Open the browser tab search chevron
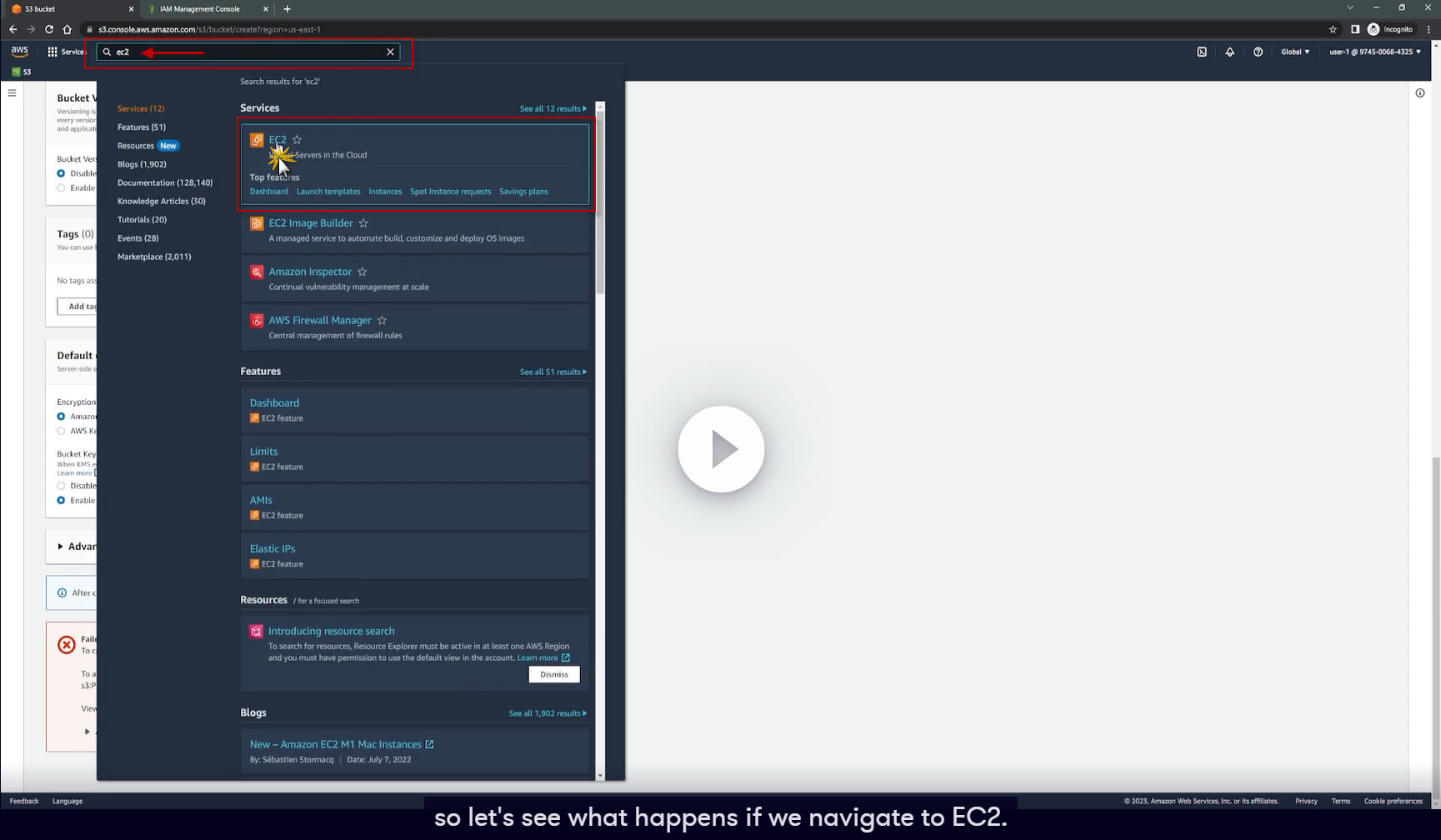The height and width of the screenshot is (840, 1441). tap(1350, 8)
